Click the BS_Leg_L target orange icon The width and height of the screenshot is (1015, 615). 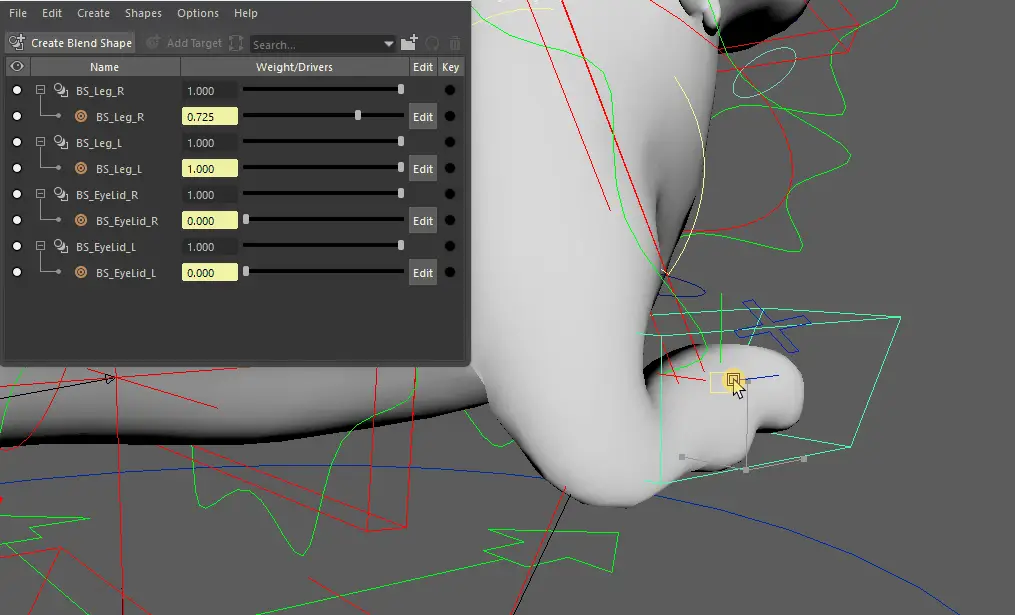[81, 169]
